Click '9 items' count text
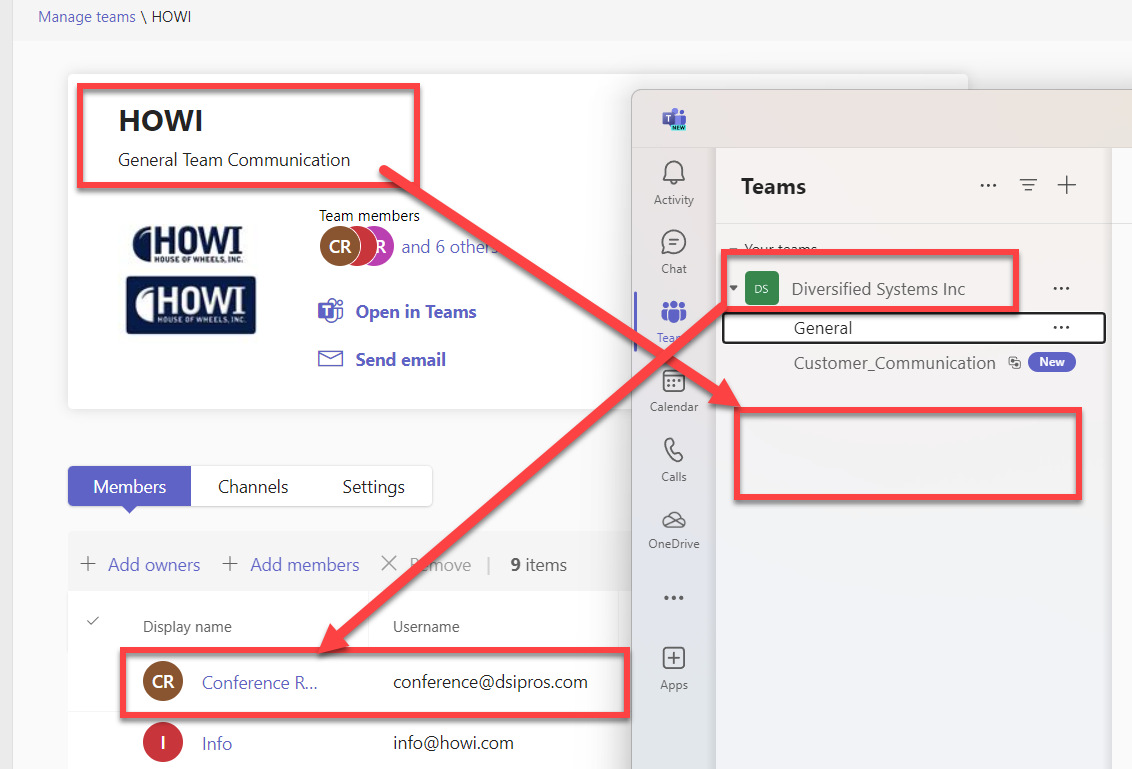Screen dimensions: 1132x769 pyautogui.click(x=539, y=565)
